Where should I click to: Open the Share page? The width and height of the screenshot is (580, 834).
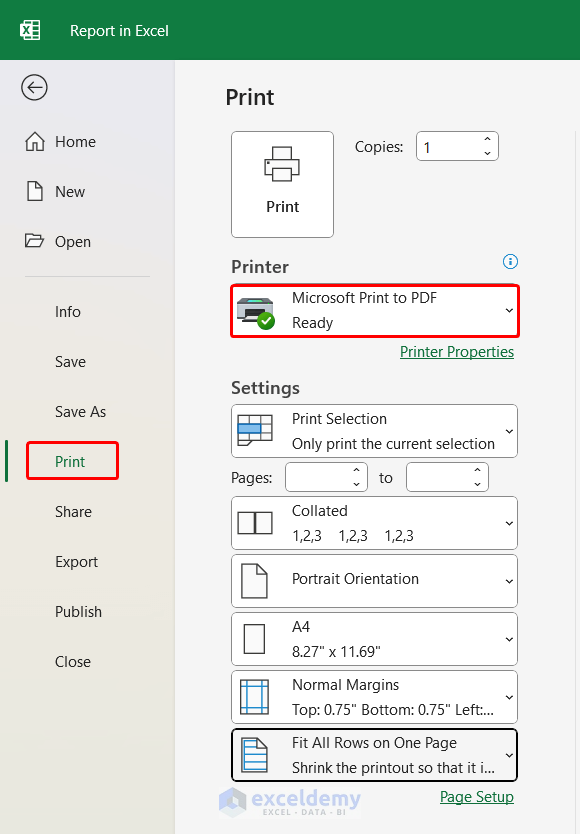tap(73, 512)
